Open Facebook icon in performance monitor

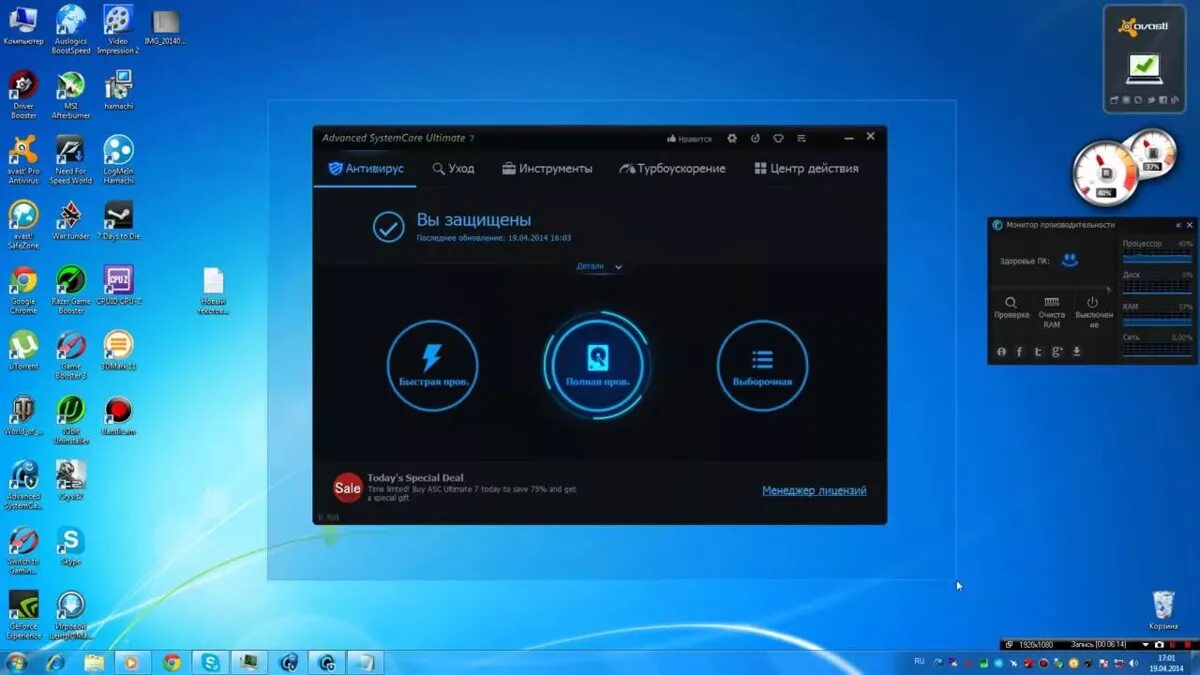point(1020,352)
